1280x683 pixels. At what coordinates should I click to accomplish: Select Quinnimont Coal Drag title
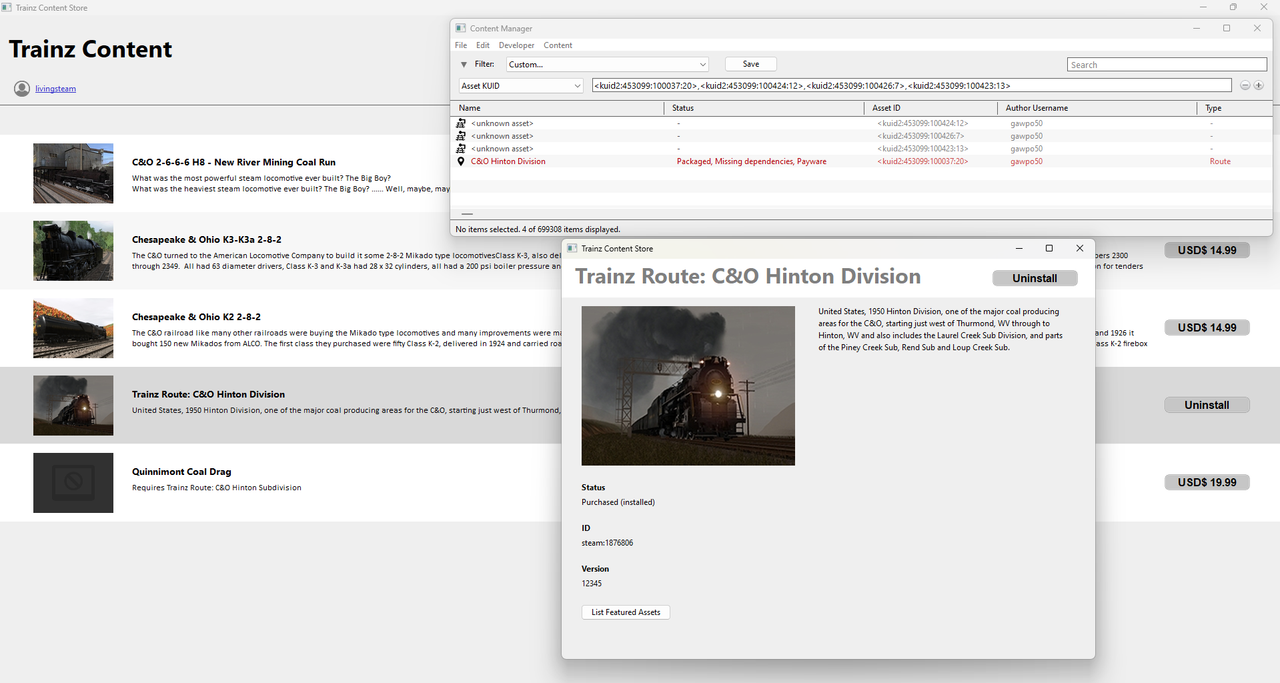click(182, 472)
